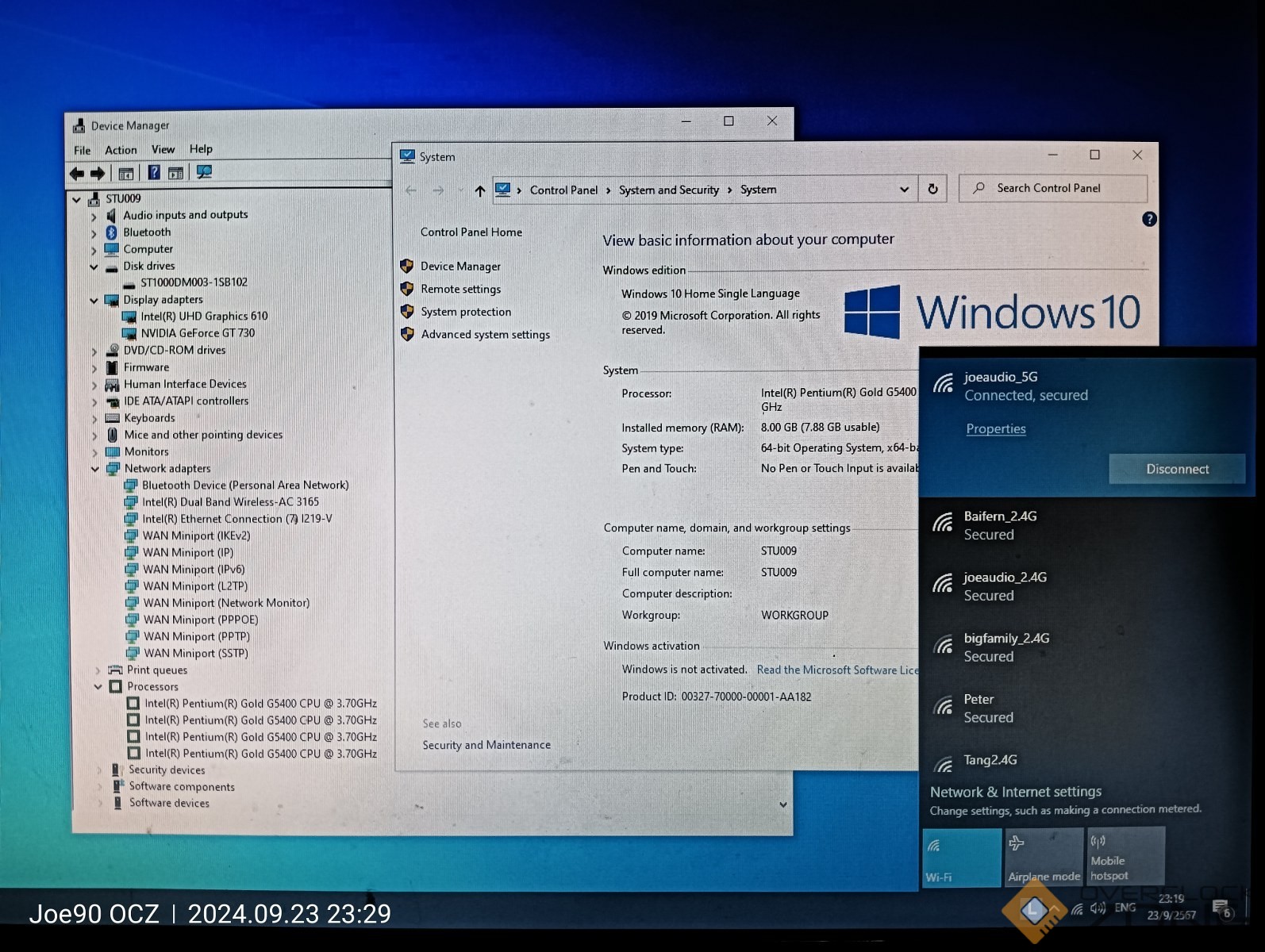The height and width of the screenshot is (952, 1265).
Task: Collapse the Display adapters category
Action: (x=94, y=301)
